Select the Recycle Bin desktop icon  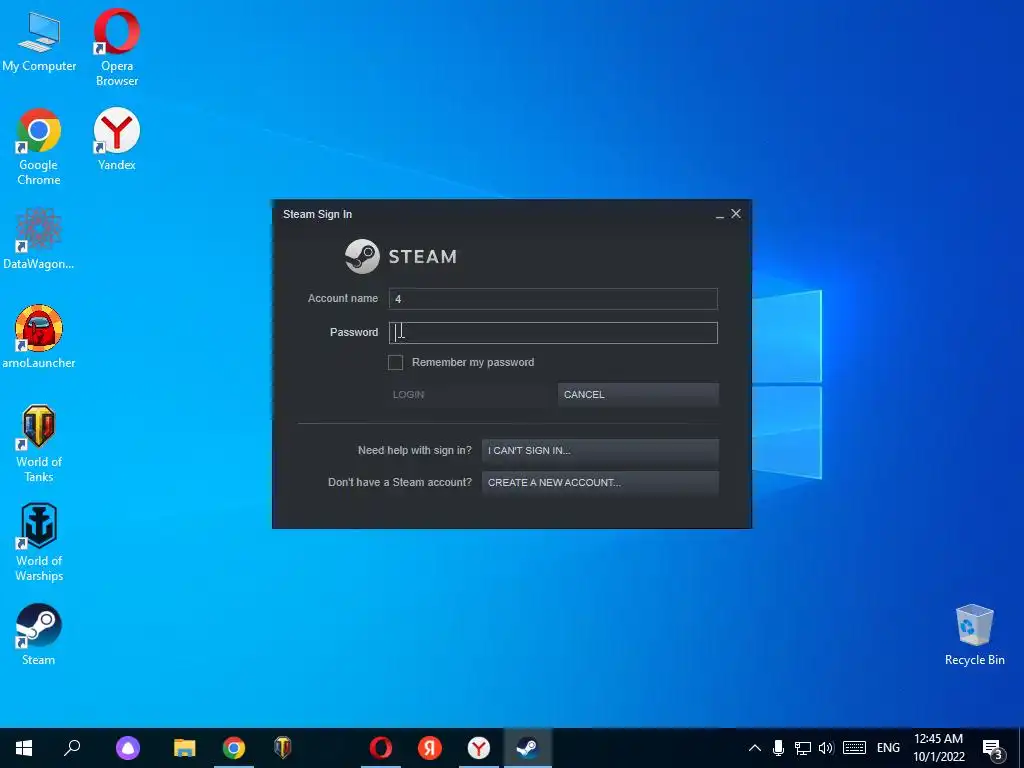974,635
